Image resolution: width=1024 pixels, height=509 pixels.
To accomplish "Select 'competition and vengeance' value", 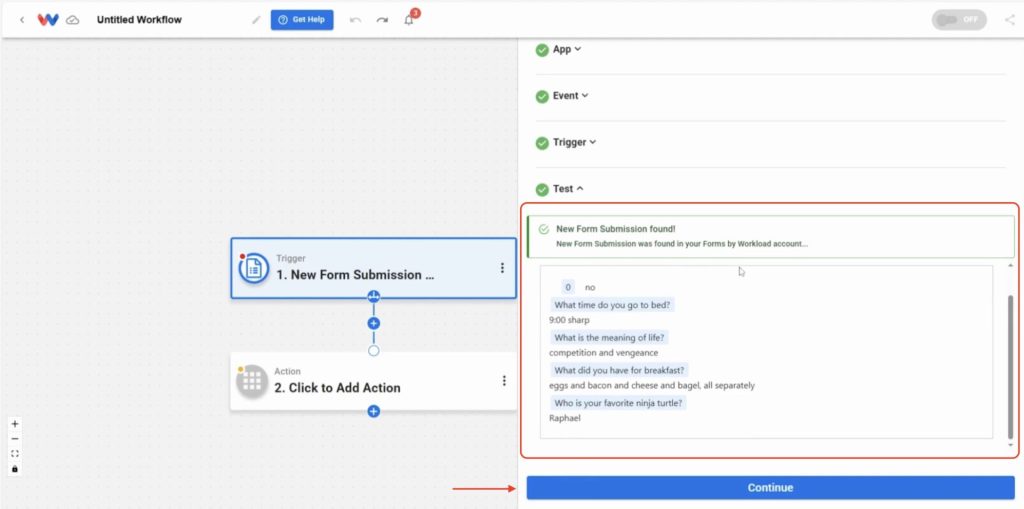I will pyautogui.click(x=603, y=353).
